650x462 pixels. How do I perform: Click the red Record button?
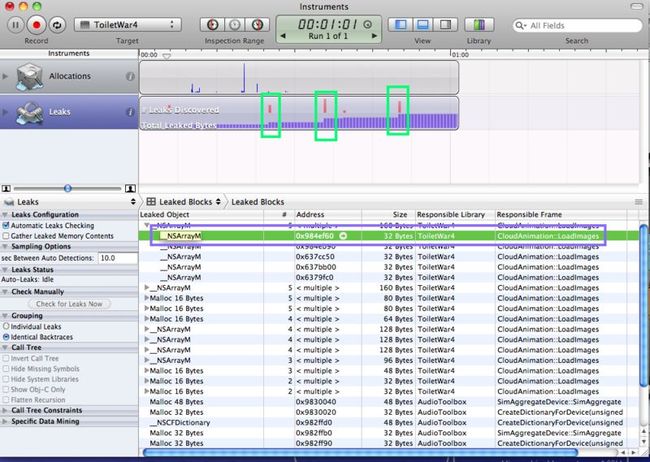(x=36, y=25)
